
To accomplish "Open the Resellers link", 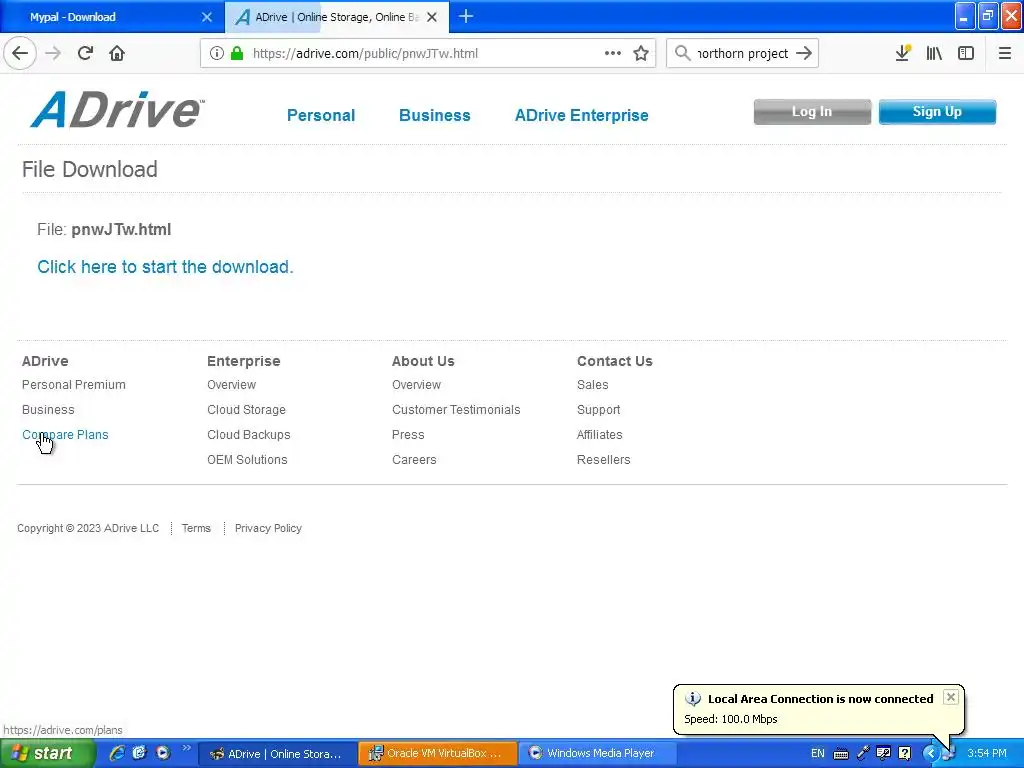I will click(x=603, y=460).
